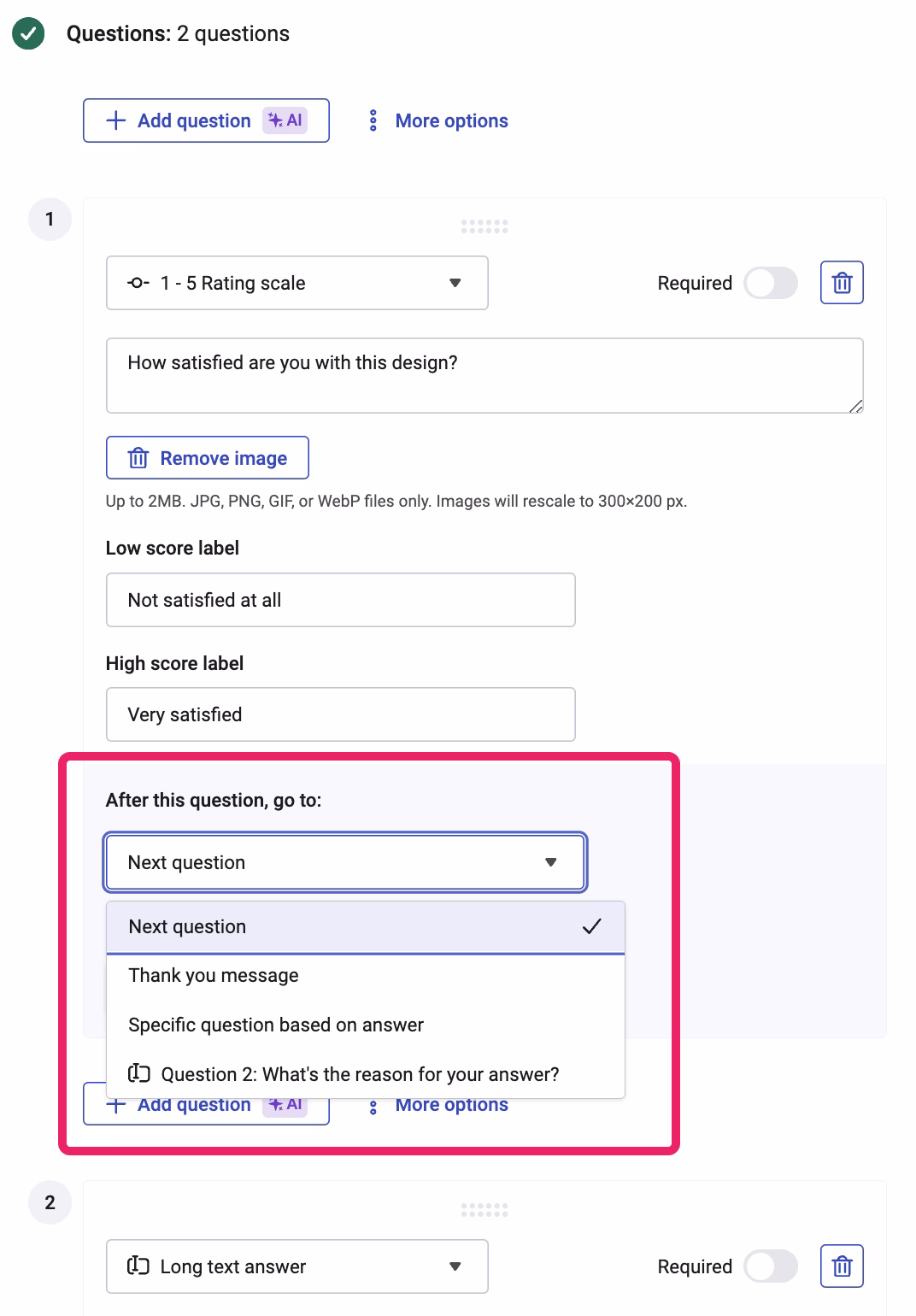
Task: Click the Remove image button
Action: [207, 458]
